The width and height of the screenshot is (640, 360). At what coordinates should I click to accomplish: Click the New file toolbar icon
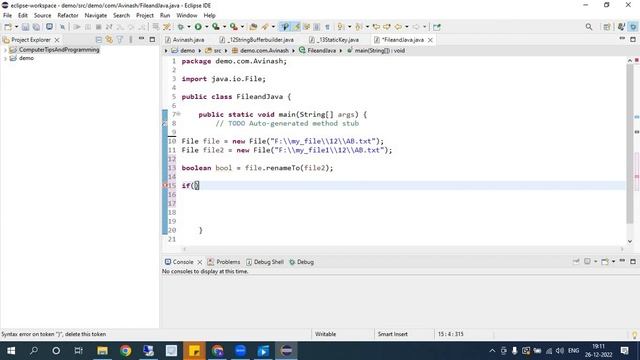pos(8,27)
